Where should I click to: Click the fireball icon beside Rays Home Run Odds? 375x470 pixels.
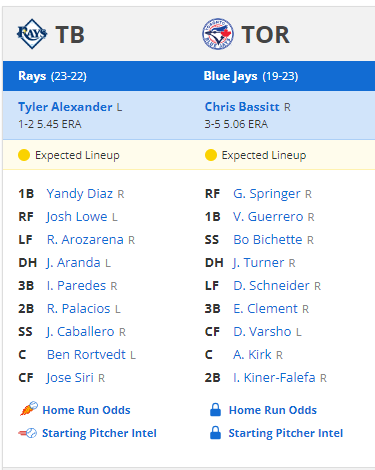point(29,409)
